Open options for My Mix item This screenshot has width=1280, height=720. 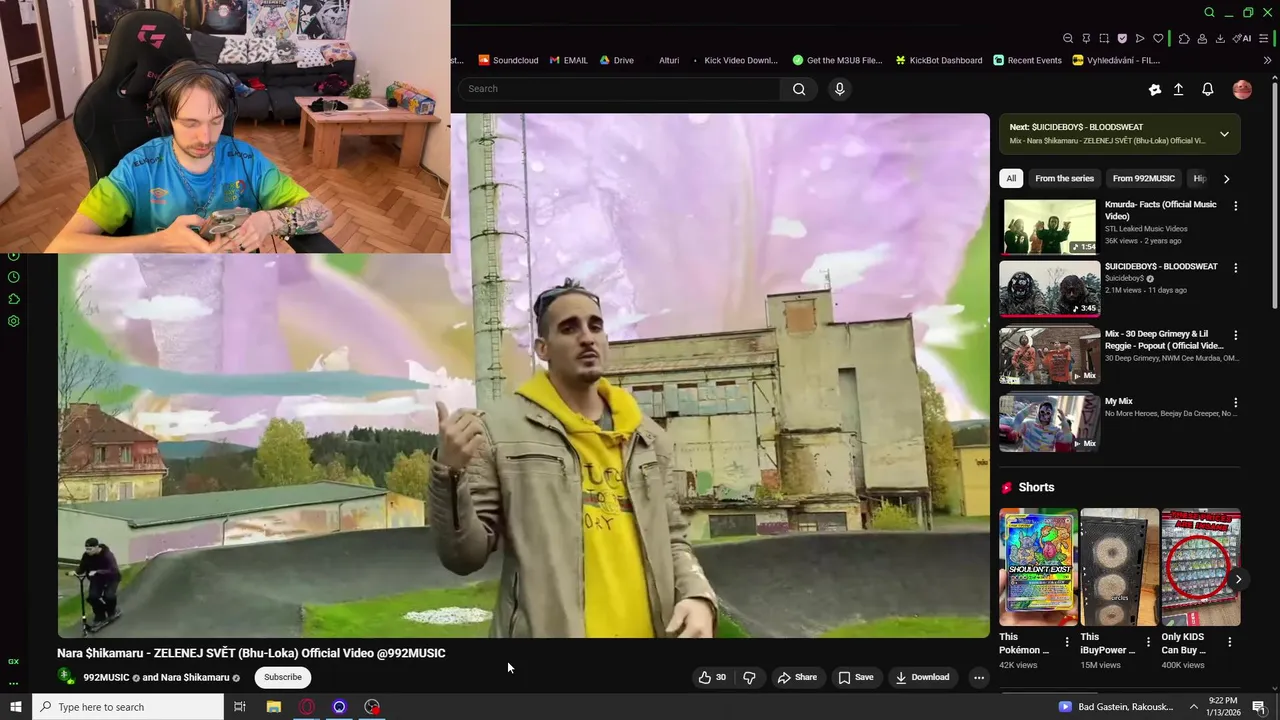click(1235, 402)
